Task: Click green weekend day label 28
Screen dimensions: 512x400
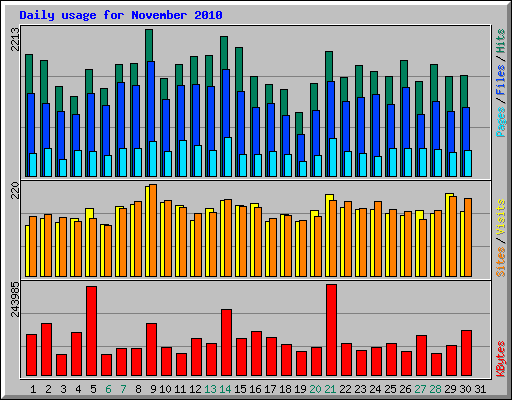Action: tap(435, 389)
